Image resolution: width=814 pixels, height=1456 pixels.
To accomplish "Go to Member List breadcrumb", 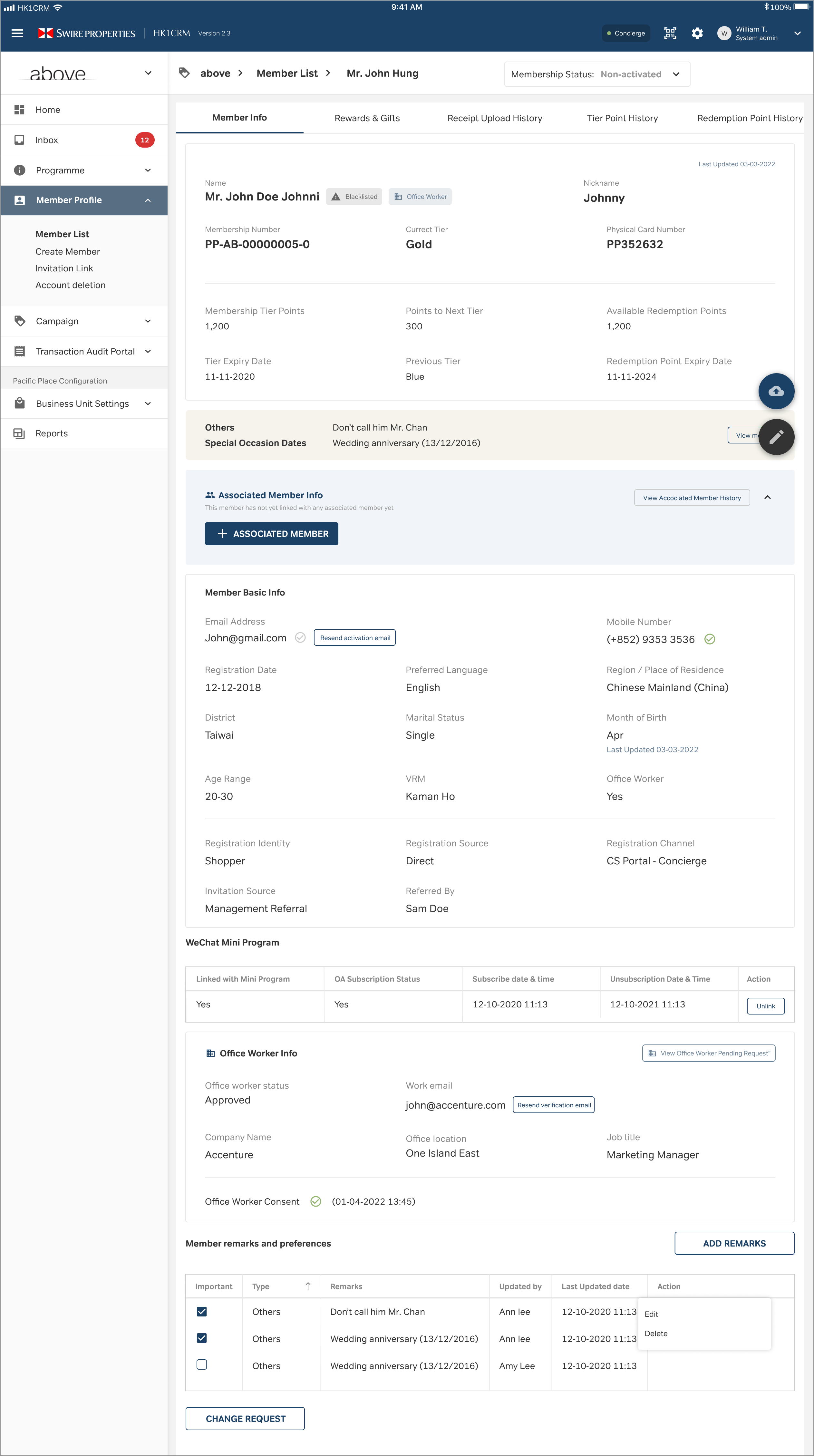I will (x=287, y=73).
